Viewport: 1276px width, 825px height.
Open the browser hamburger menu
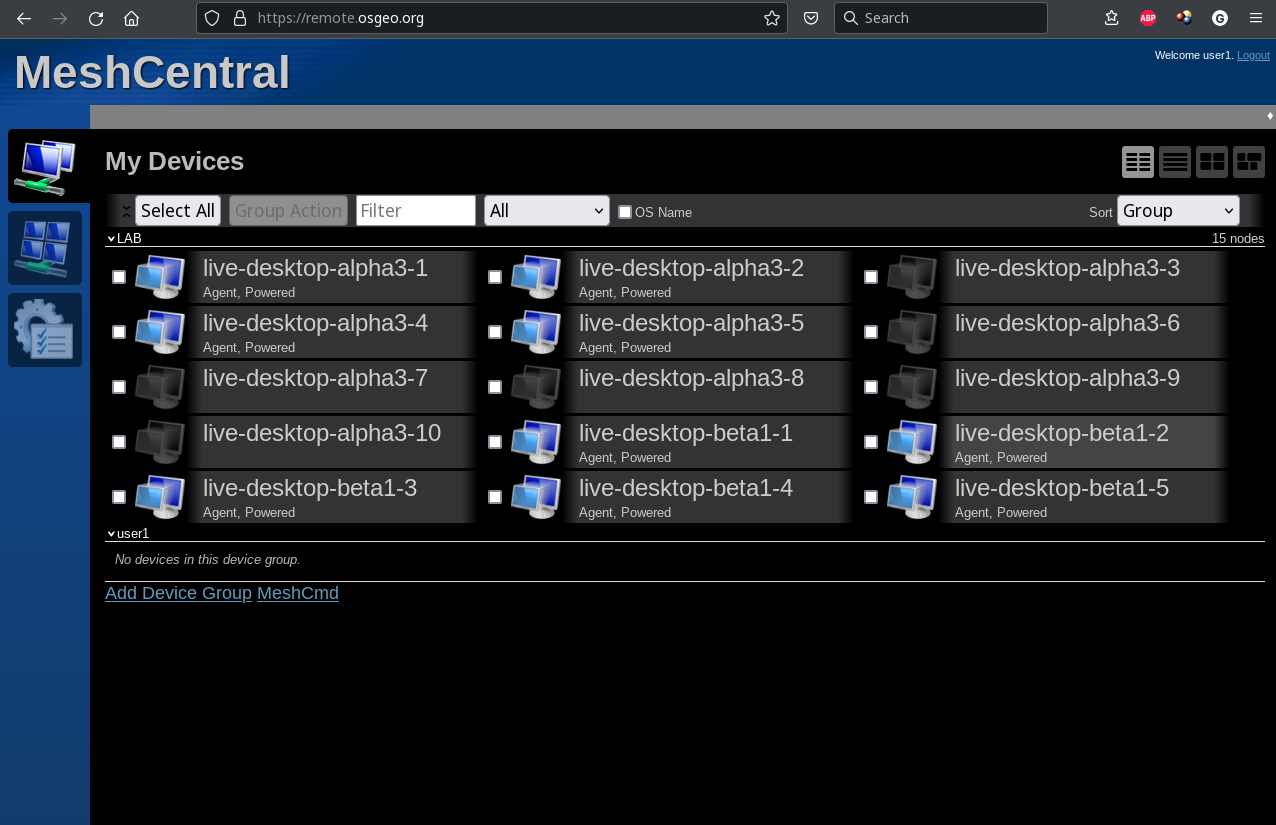pos(1256,18)
